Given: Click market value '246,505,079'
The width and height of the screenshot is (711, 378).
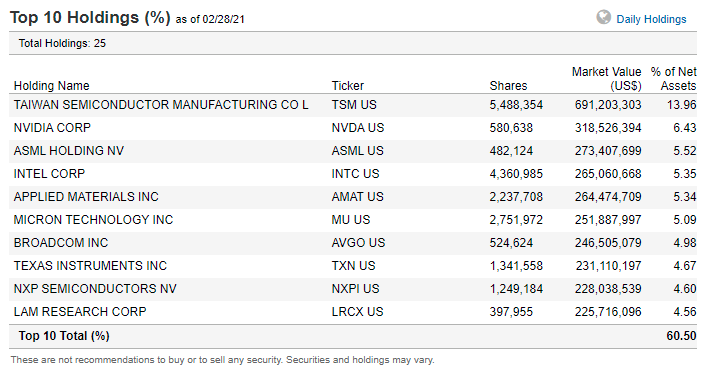Looking at the screenshot, I should [608, 243].
